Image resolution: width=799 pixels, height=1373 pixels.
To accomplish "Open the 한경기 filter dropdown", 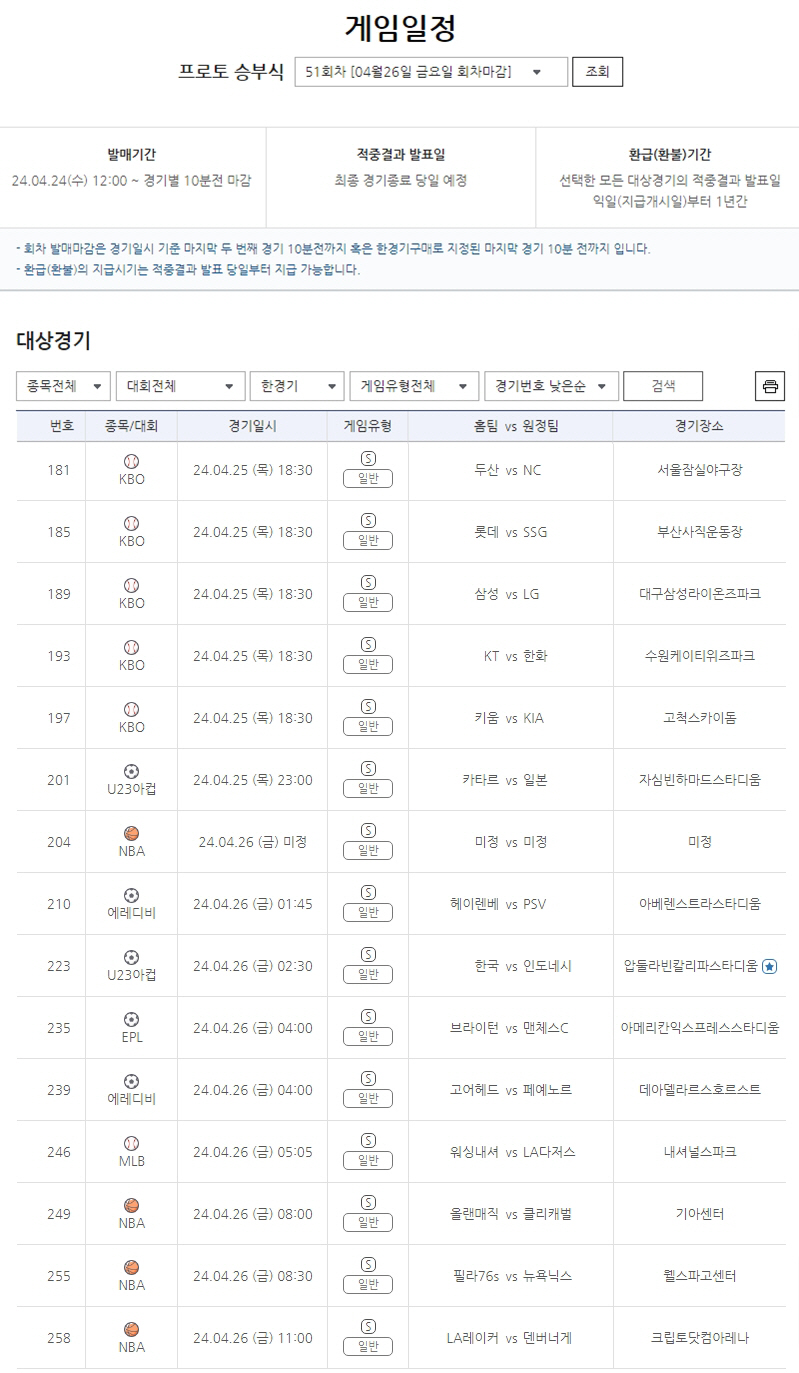I will click(x=297, y=386).
